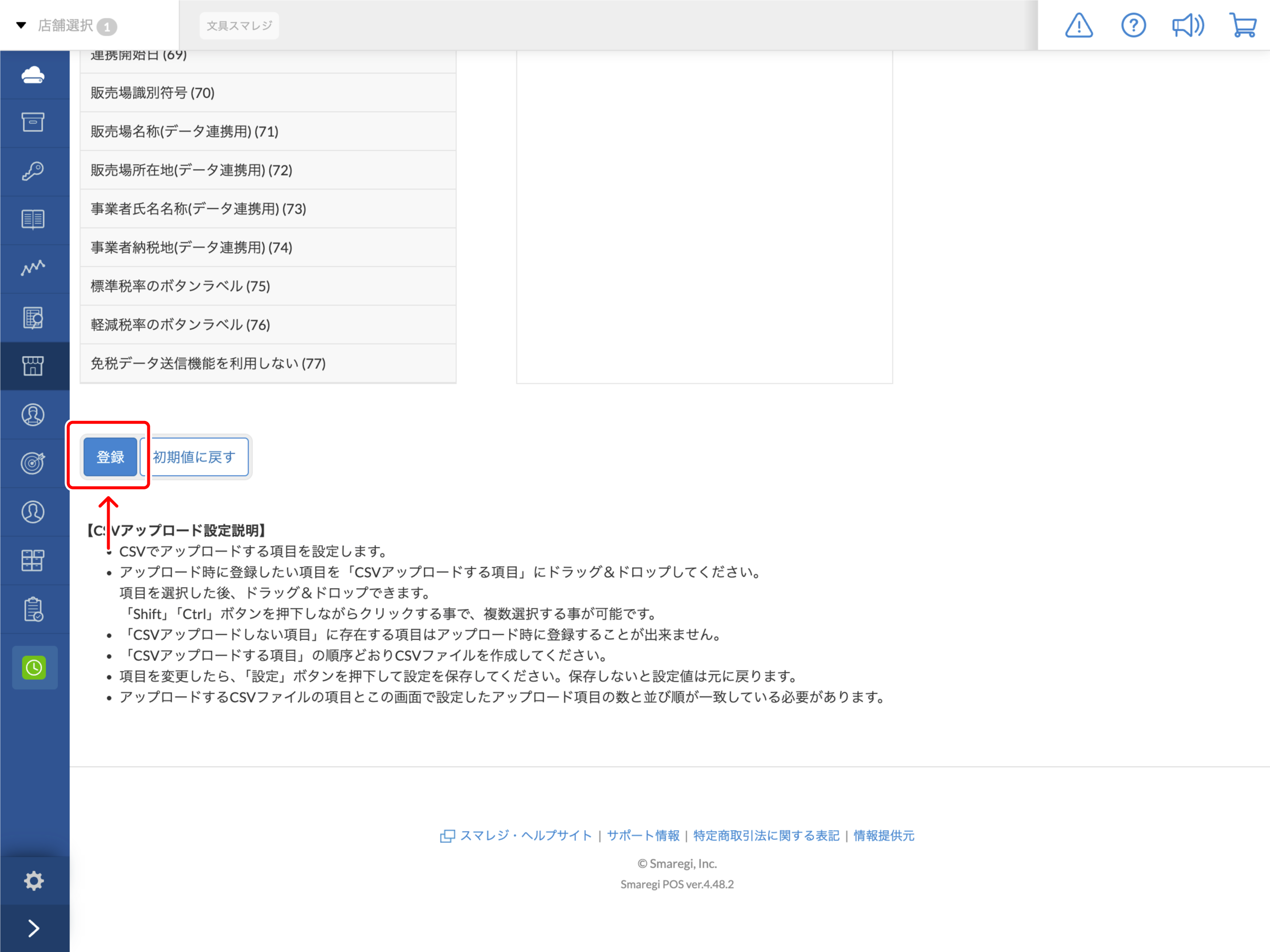1270x952 pixels.
Task: Open the open-book menu item in sidebar
Action: (33, 219)
